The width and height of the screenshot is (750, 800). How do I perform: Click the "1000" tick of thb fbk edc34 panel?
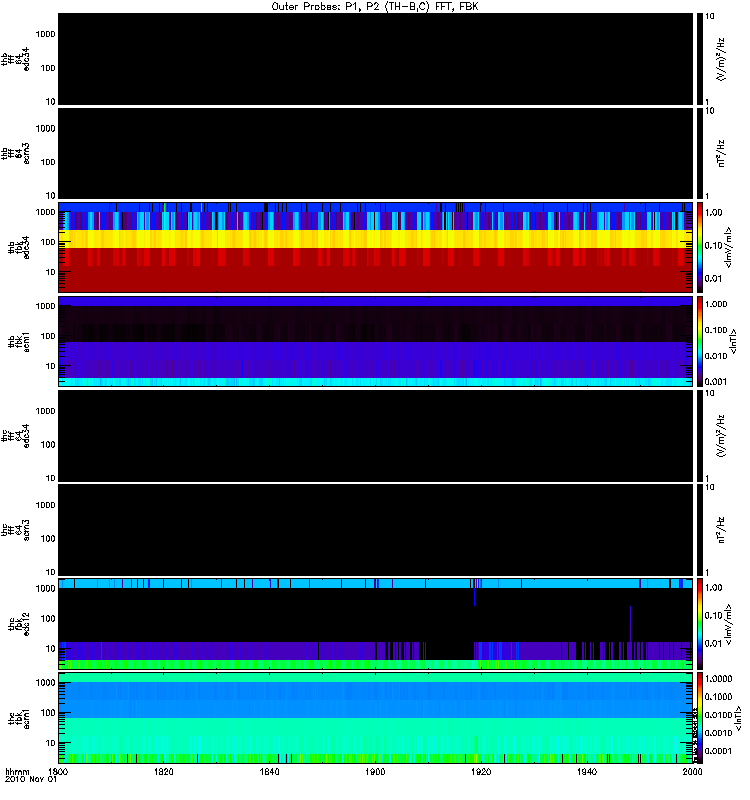pyautogui.click(x=45, y=212)
